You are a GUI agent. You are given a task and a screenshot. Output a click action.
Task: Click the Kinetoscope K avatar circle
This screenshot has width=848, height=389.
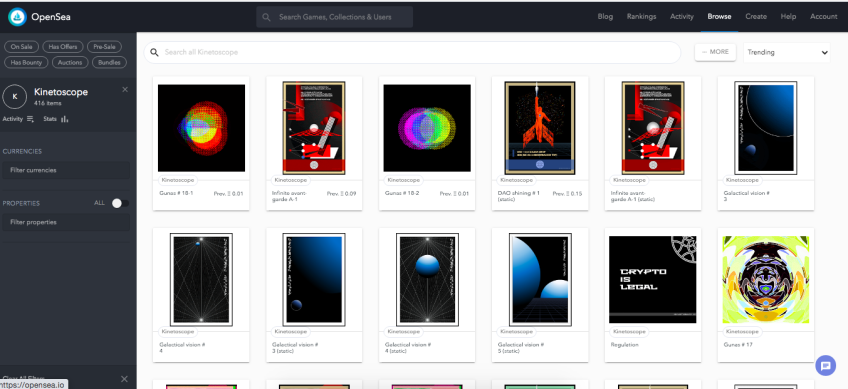tap(15, 96)
